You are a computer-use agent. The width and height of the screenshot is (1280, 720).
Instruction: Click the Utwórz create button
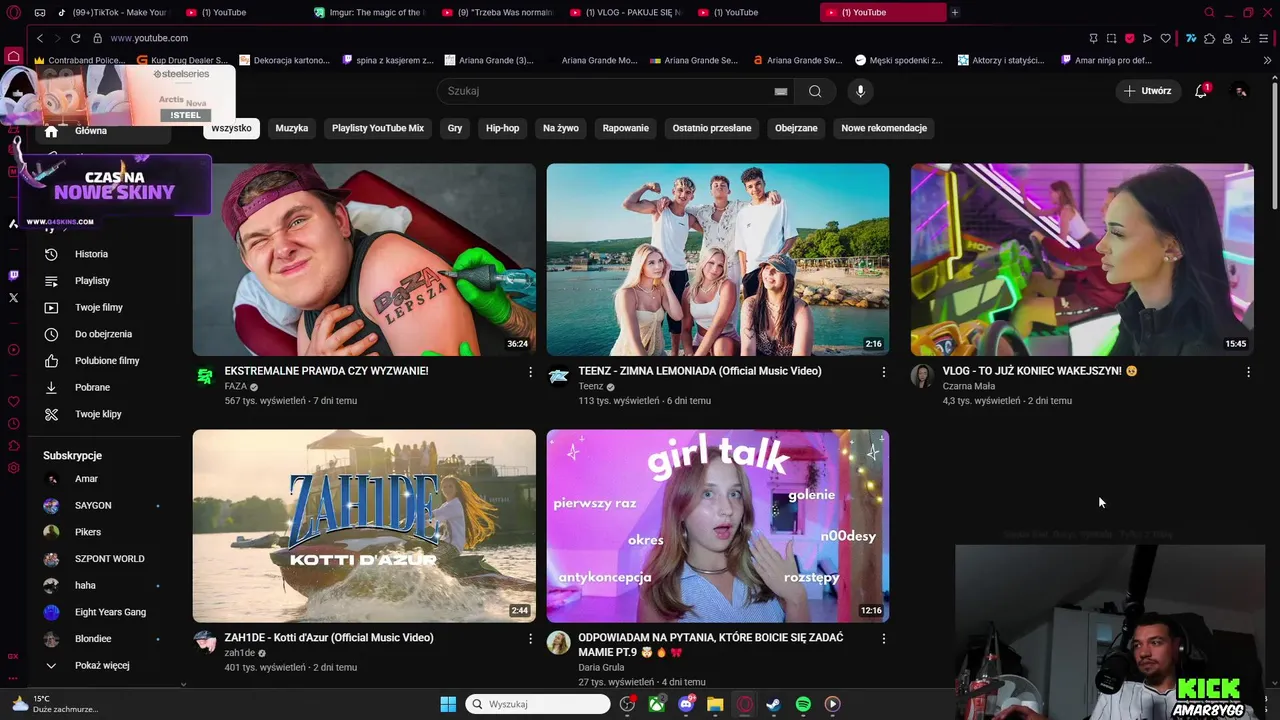click(x=1148, y=91)
